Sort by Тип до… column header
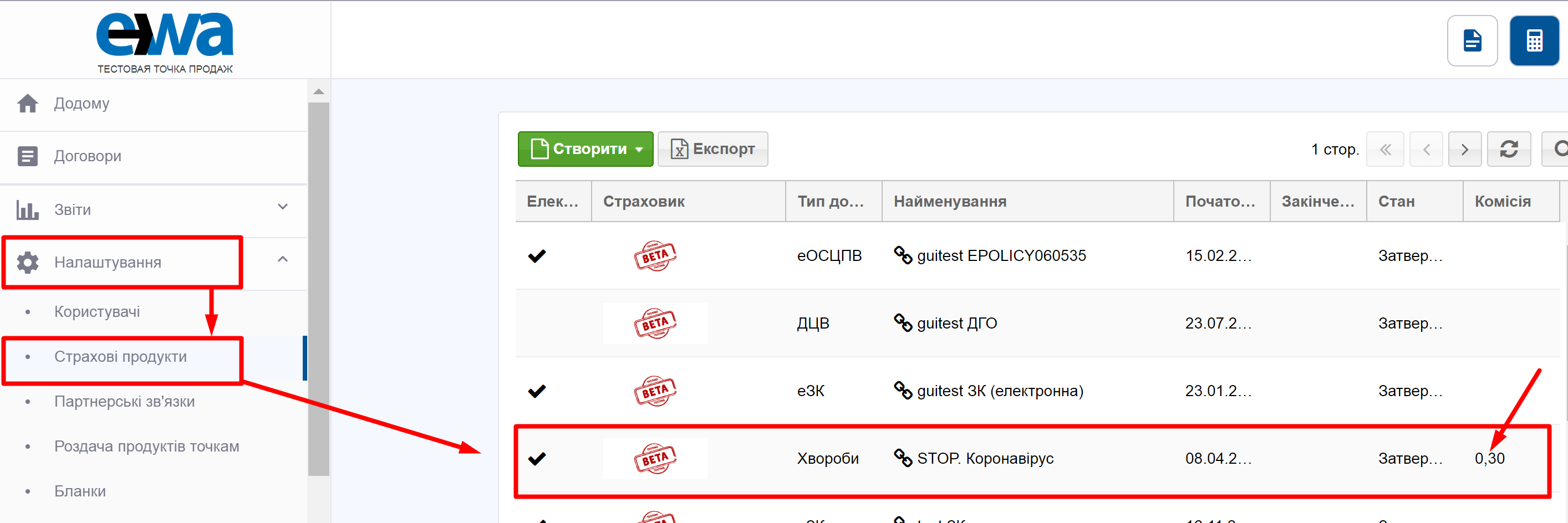The height and width of the screenshot is (523, 1568). [x=834, y=201]
